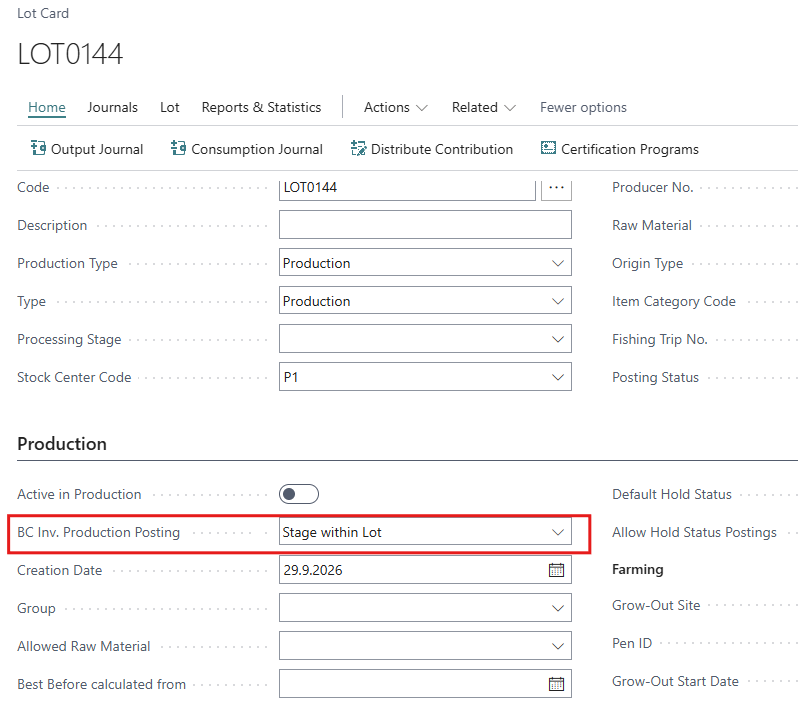Click the Producer No. label
Screen dimensions: 798x724
coord(652,187)
